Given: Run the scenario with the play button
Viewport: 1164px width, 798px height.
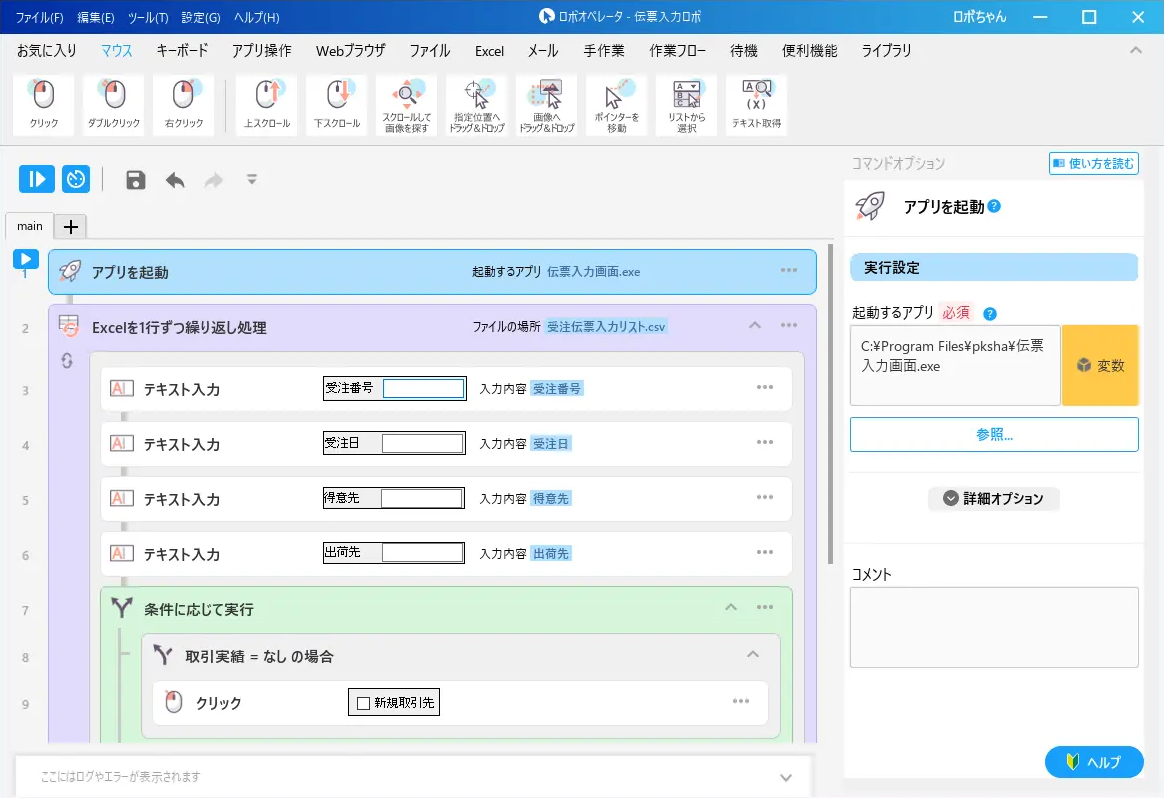Looking at the screenshot, I should point(36,179).
